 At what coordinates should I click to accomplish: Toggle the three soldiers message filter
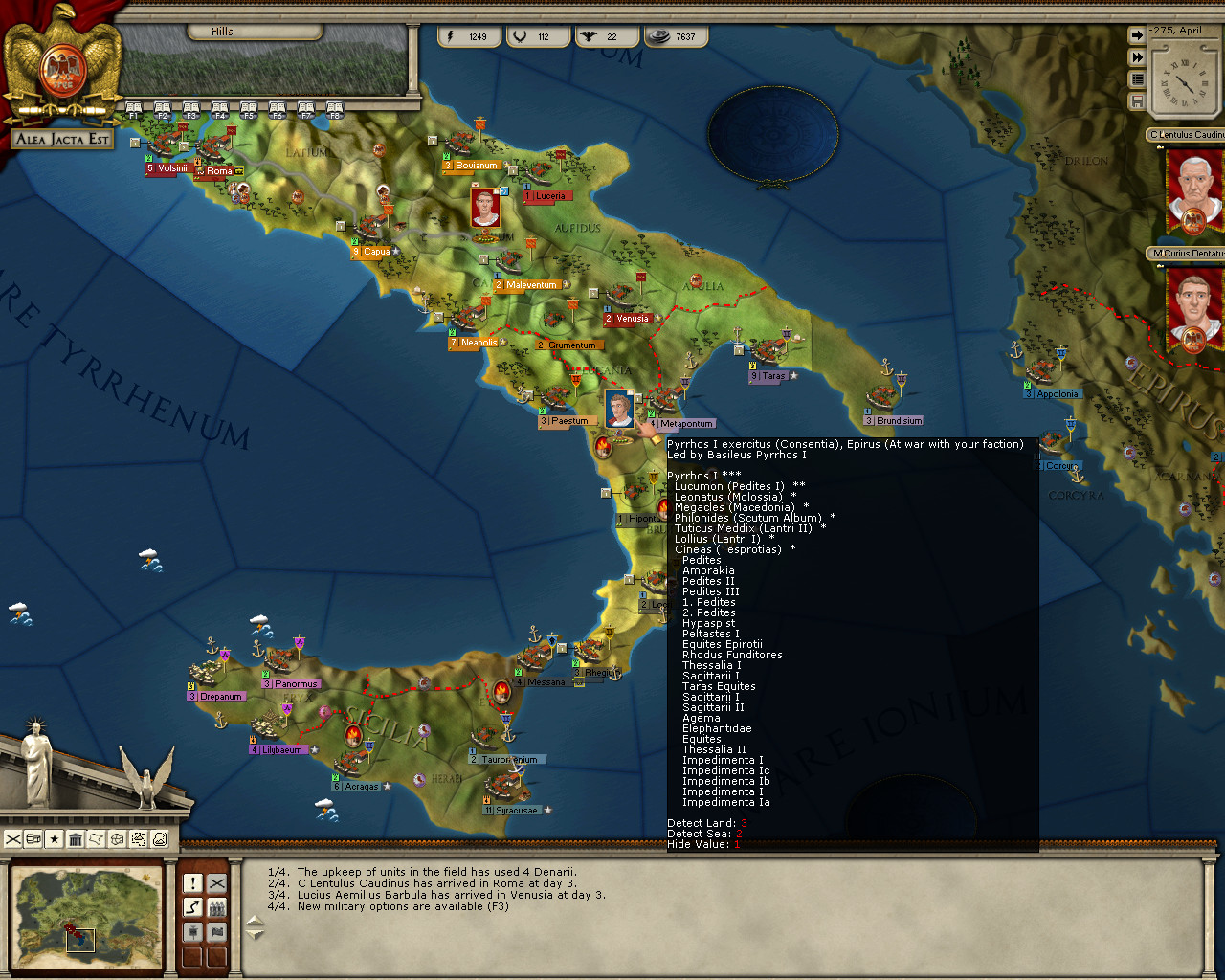coord(217,907)
